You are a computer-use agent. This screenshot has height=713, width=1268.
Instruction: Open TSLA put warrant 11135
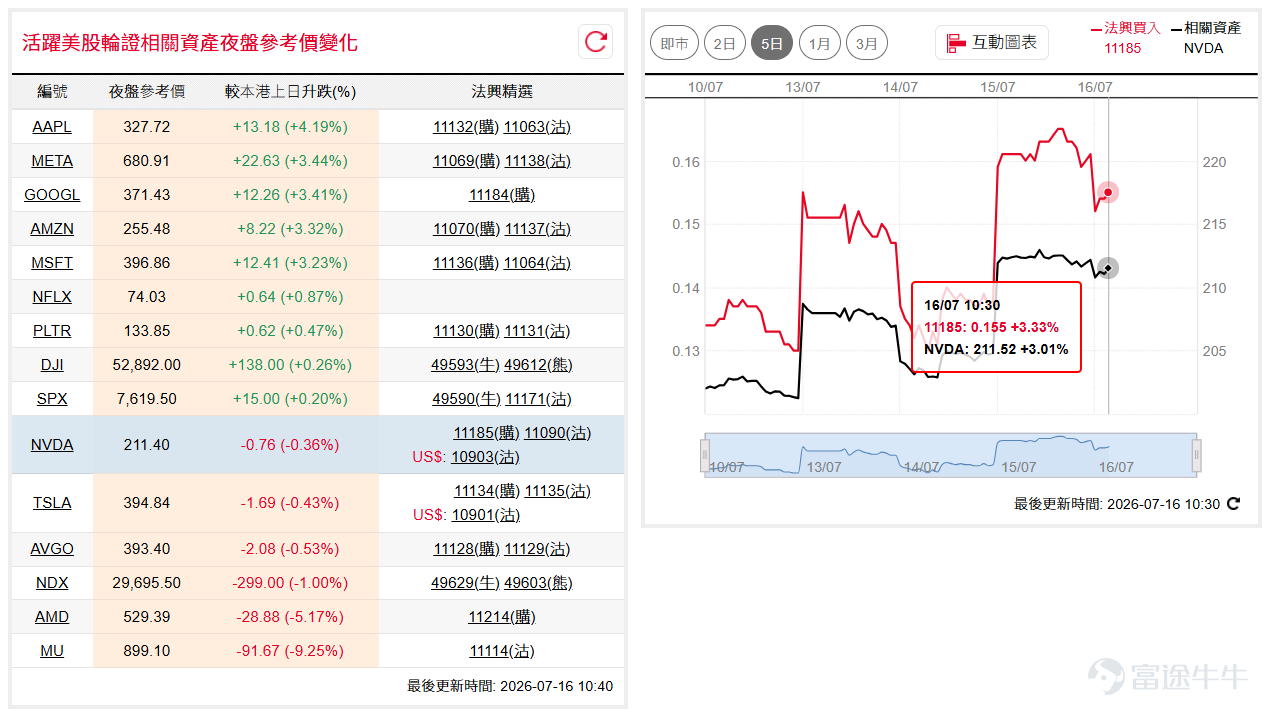pyautogui.click(x=557, y=491)
